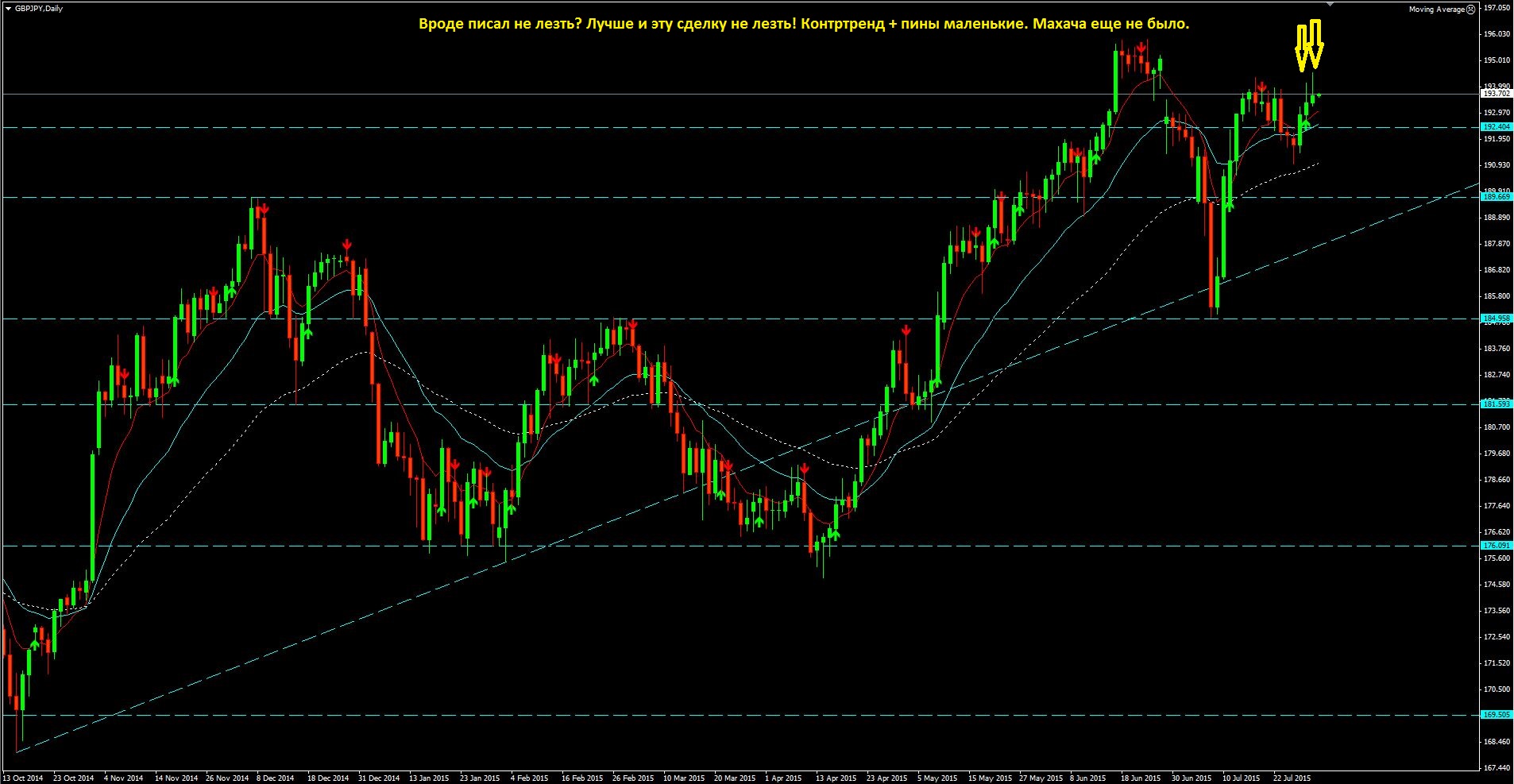Click the 10 Jul 2015 date label
The width and height of the screenshot is (1514, 784).
[1242, 778]
